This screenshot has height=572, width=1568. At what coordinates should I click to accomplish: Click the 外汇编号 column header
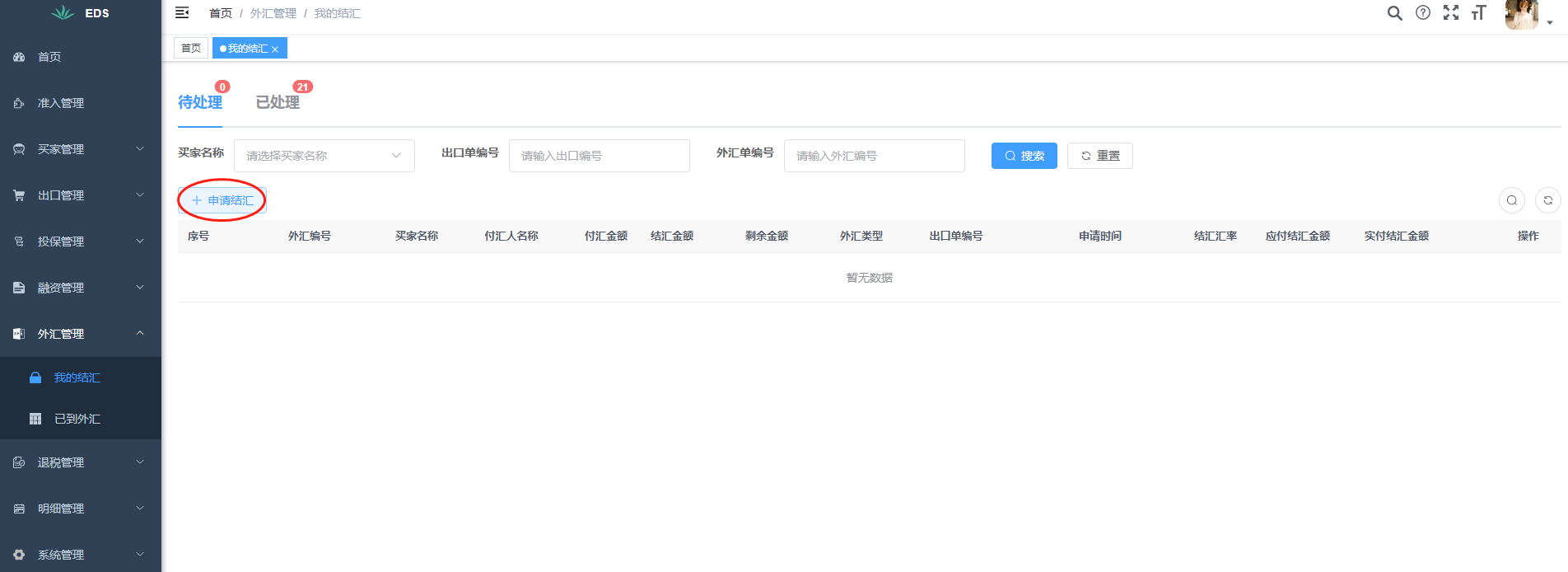[310, 236]
